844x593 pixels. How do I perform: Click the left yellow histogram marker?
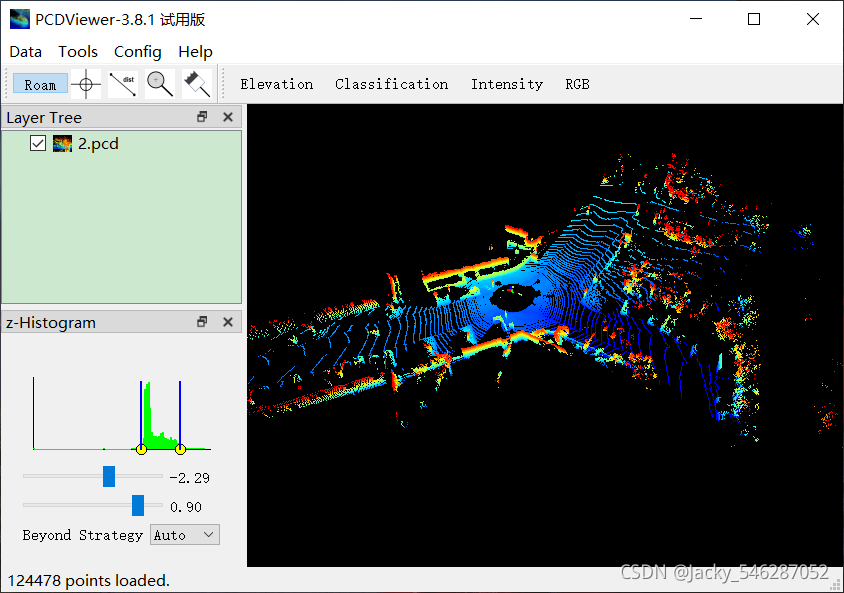pos(142,449)
